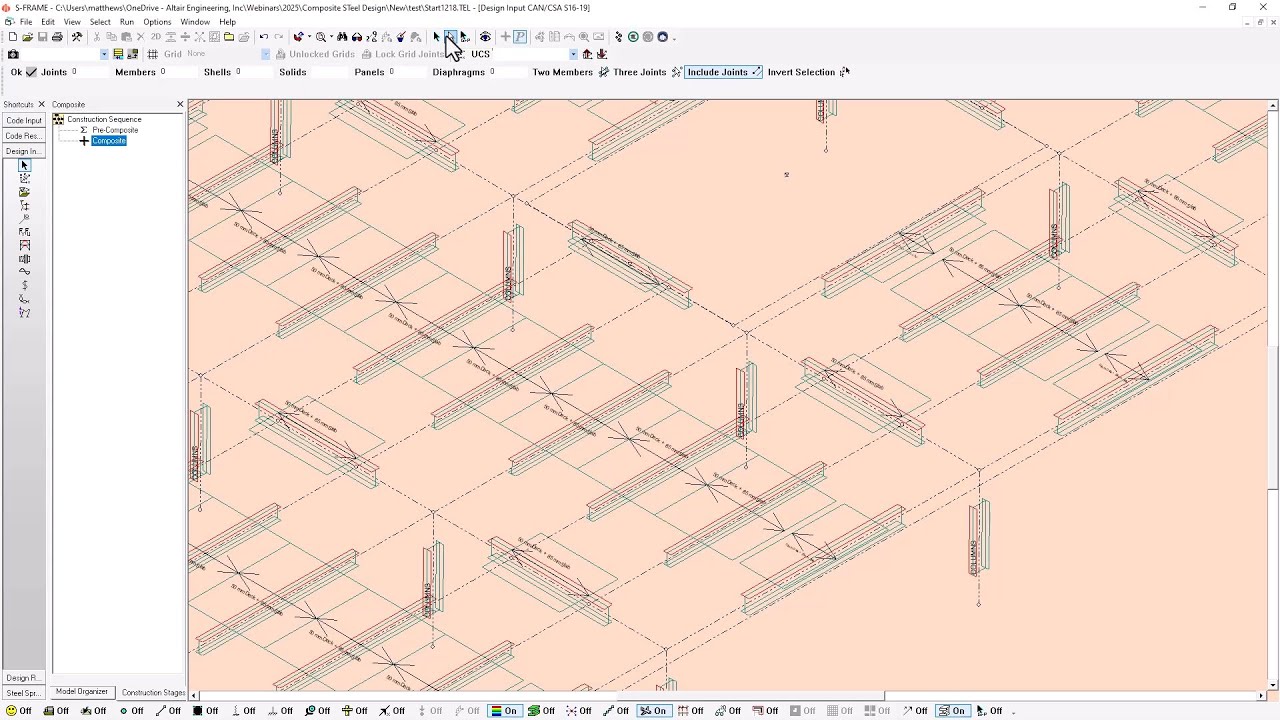Open the View menu

[72, 22]
